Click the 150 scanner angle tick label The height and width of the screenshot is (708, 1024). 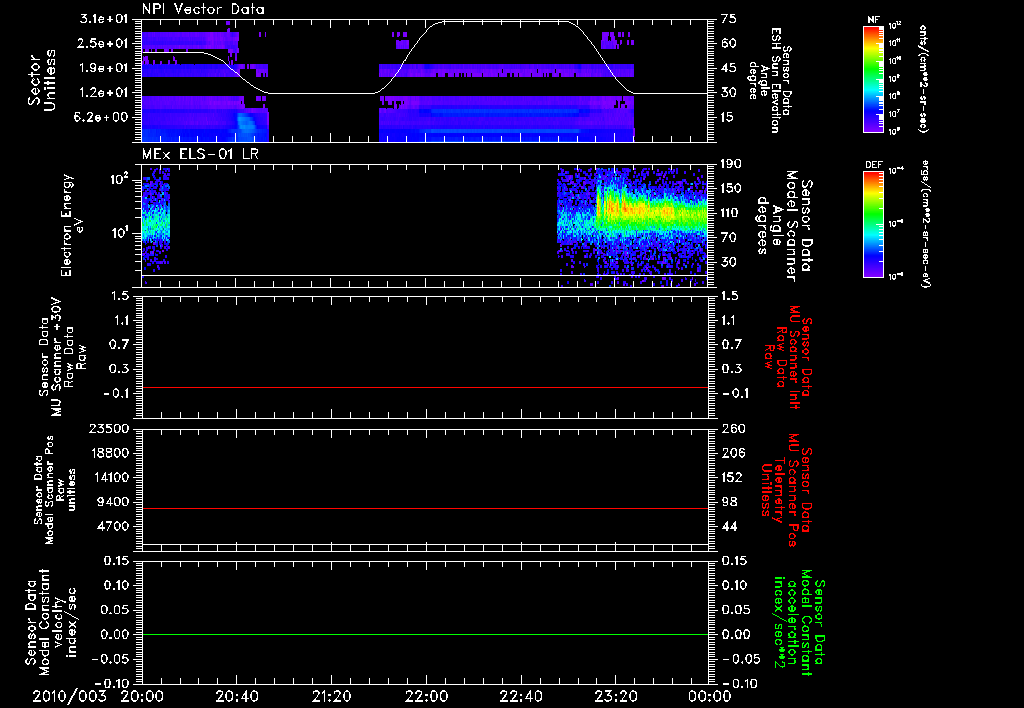732,189
